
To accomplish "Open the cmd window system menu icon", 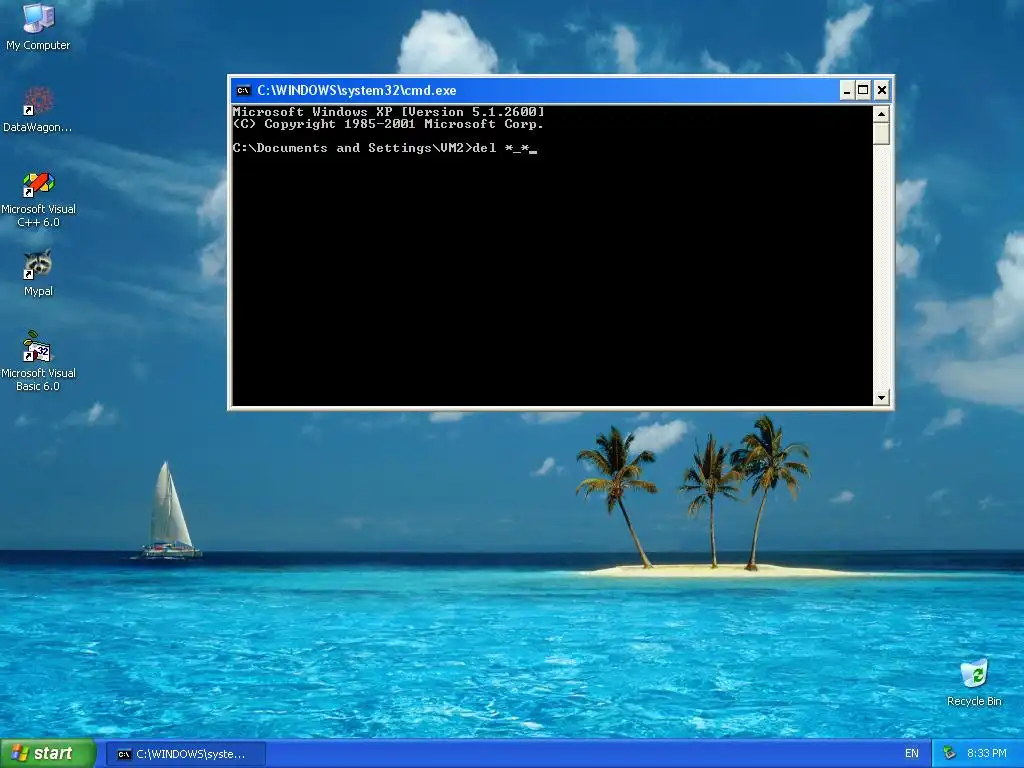I will (244, 90).
